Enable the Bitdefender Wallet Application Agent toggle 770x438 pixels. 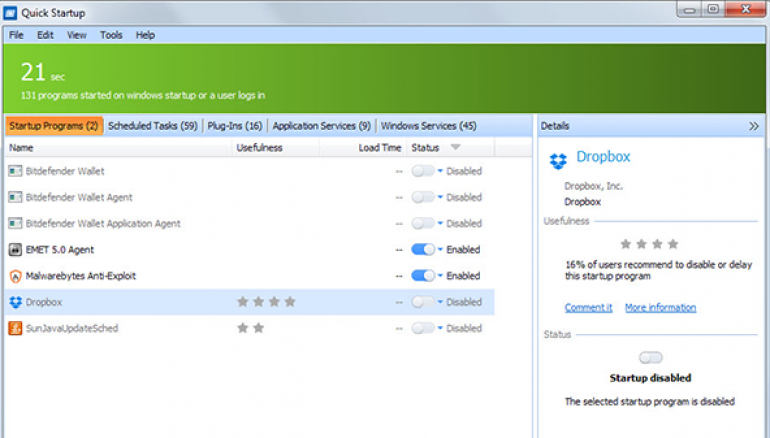[423, 223]
